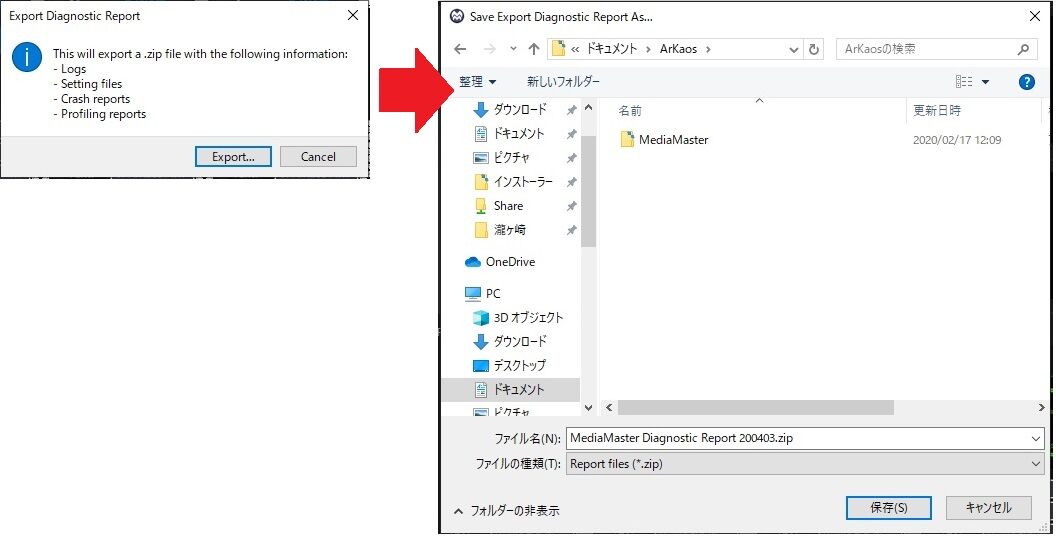The height and width of the screenshot is (539, 1056).
Task: Select pinned ピクチャ in quick access
Action: tap(511, 158)
